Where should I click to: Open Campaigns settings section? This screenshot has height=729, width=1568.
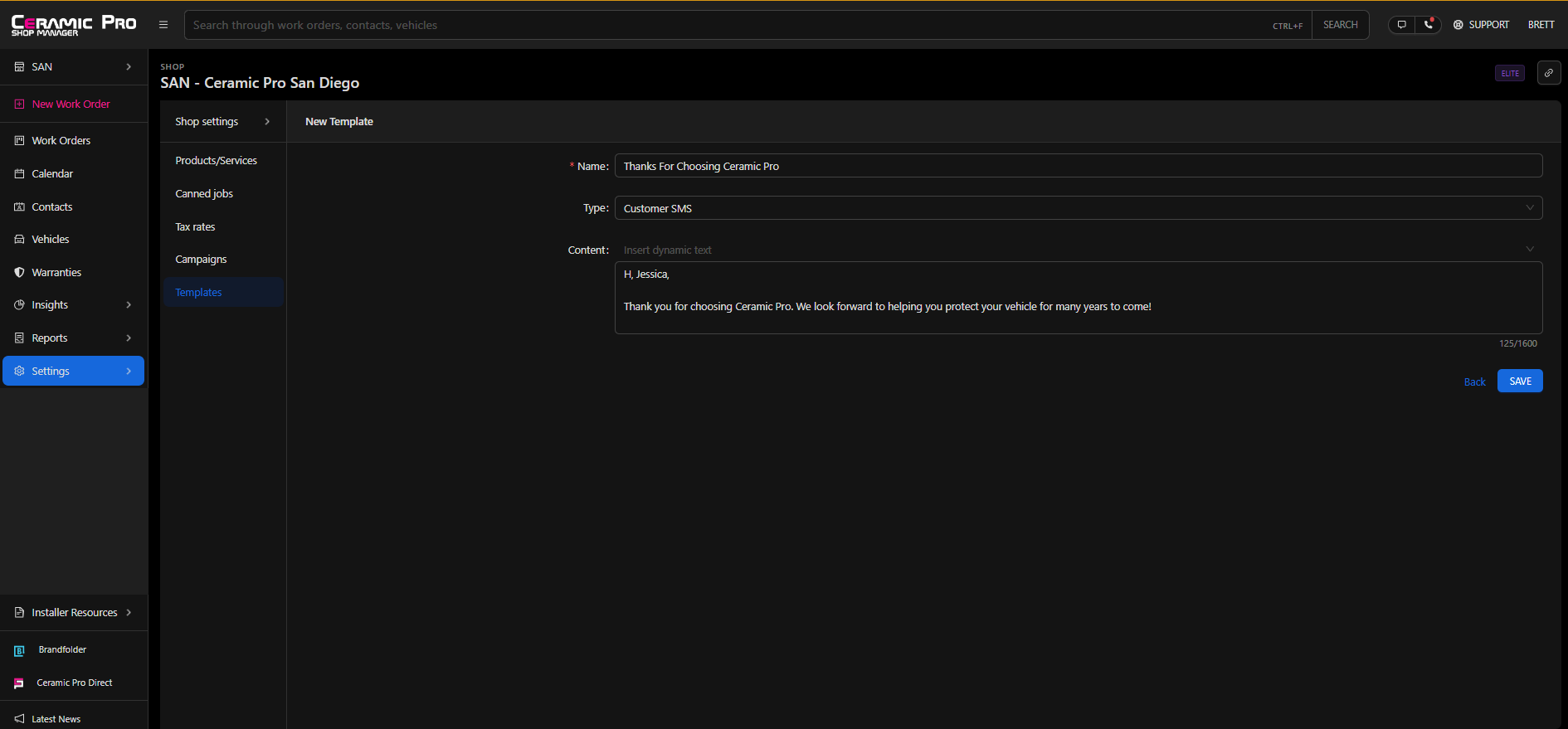click(201, 260)
